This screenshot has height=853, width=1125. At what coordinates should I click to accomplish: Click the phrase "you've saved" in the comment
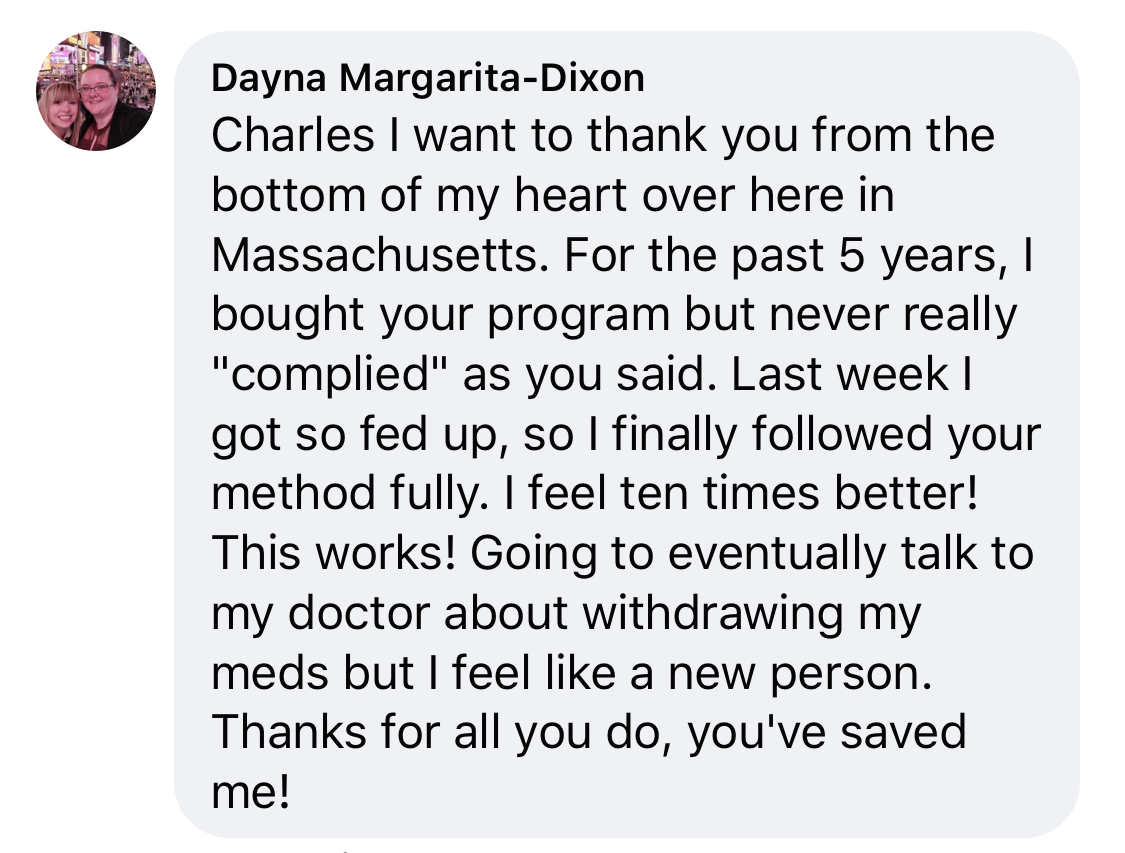coord(828,732)
